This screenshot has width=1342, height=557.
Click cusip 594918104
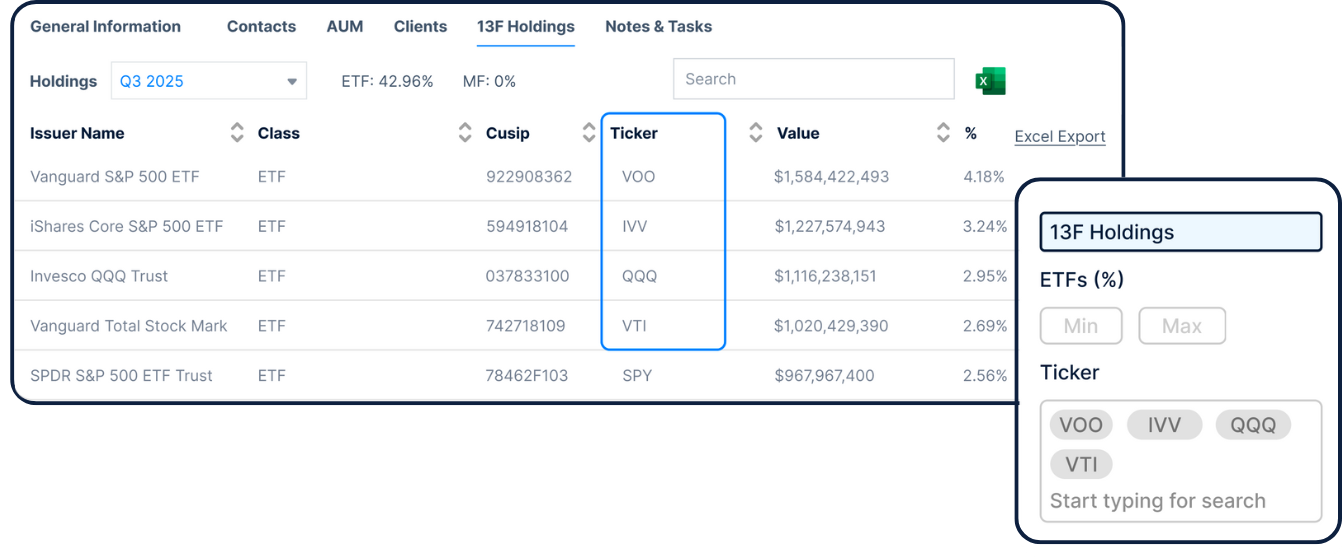[527, 226]
